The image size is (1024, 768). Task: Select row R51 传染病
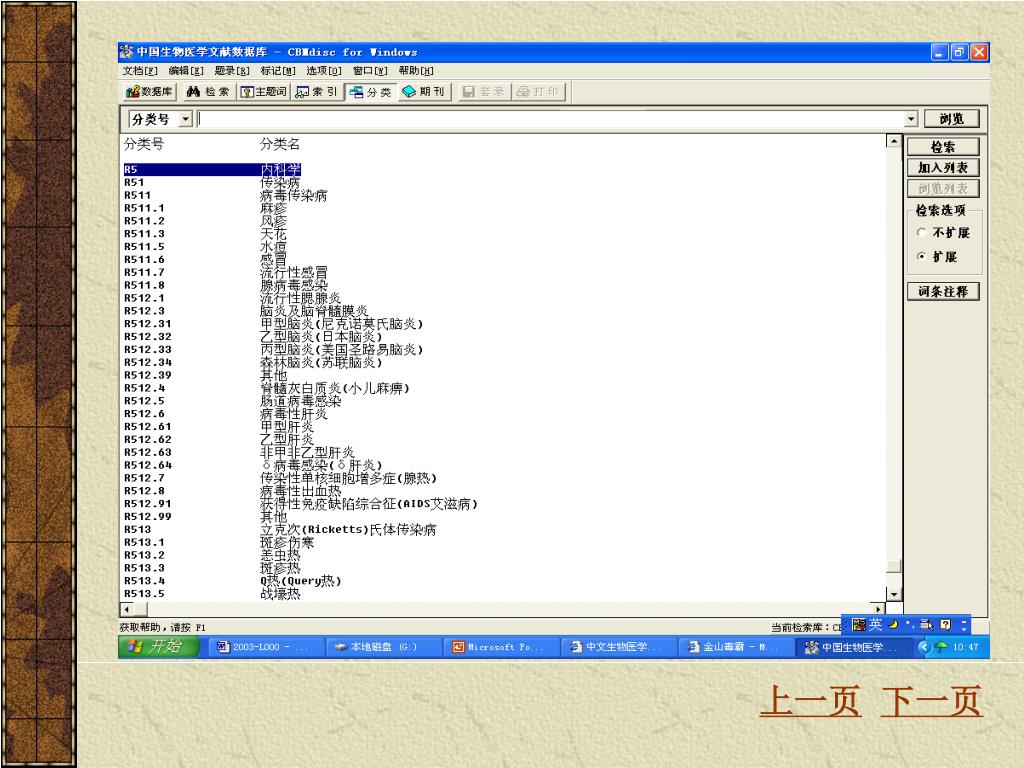coord(212,183)
